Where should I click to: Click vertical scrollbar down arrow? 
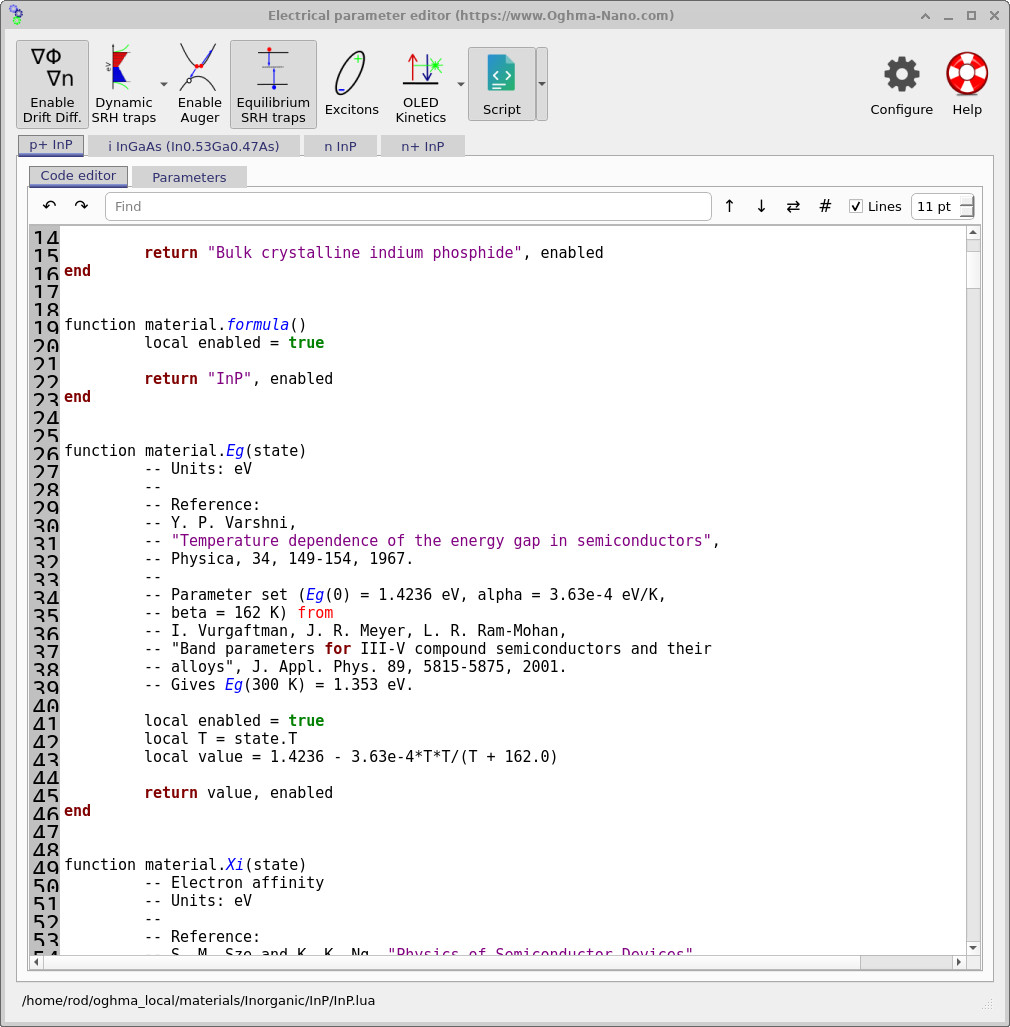[973, 948]
